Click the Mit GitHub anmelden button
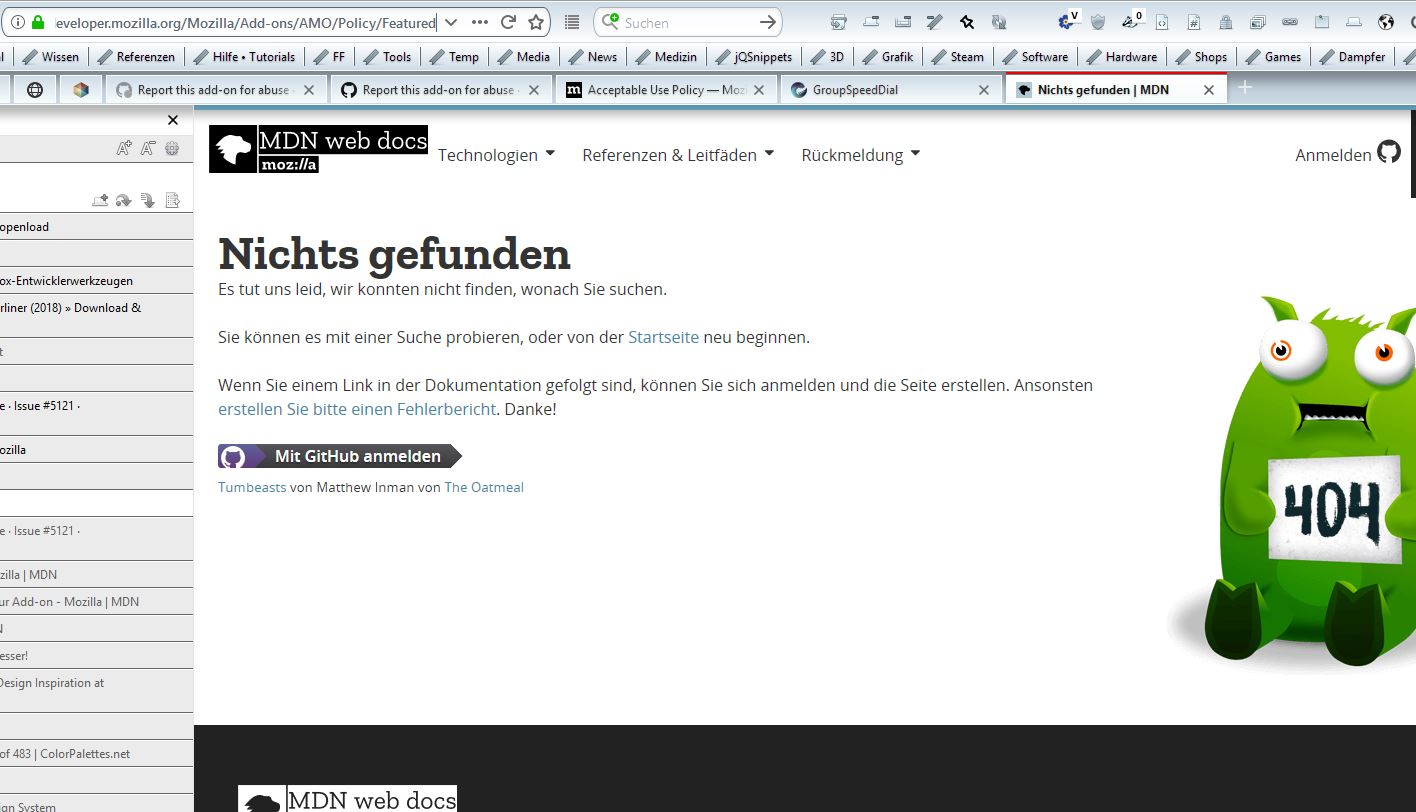Viewport: 1416px width, 812px height. coord(340,456)
